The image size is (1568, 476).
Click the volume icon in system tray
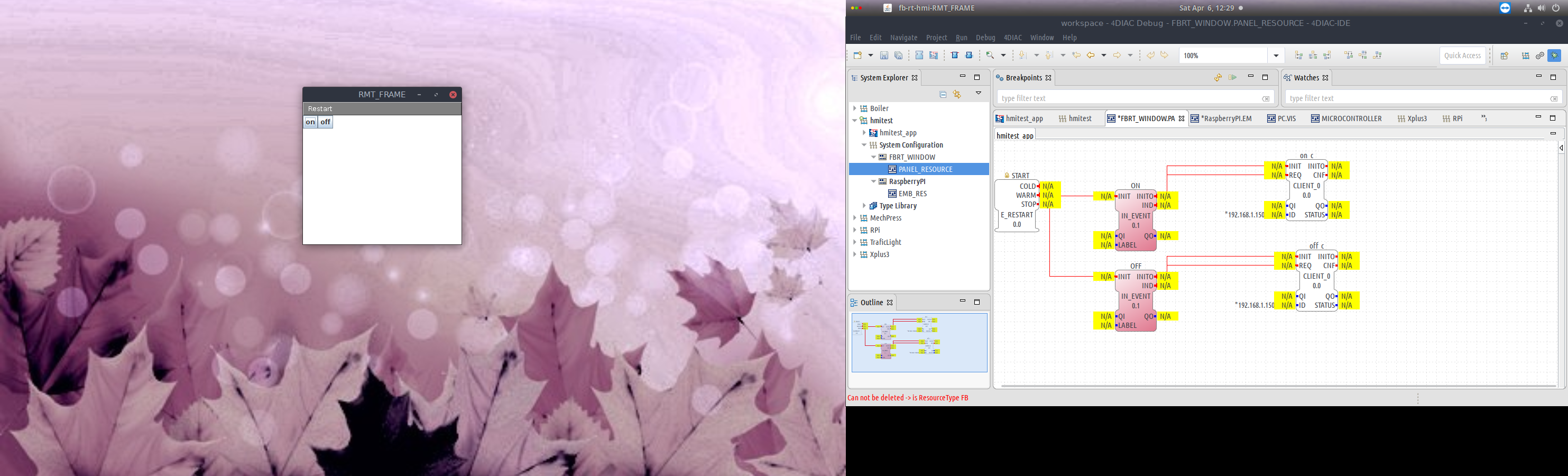click(1541, 8)
